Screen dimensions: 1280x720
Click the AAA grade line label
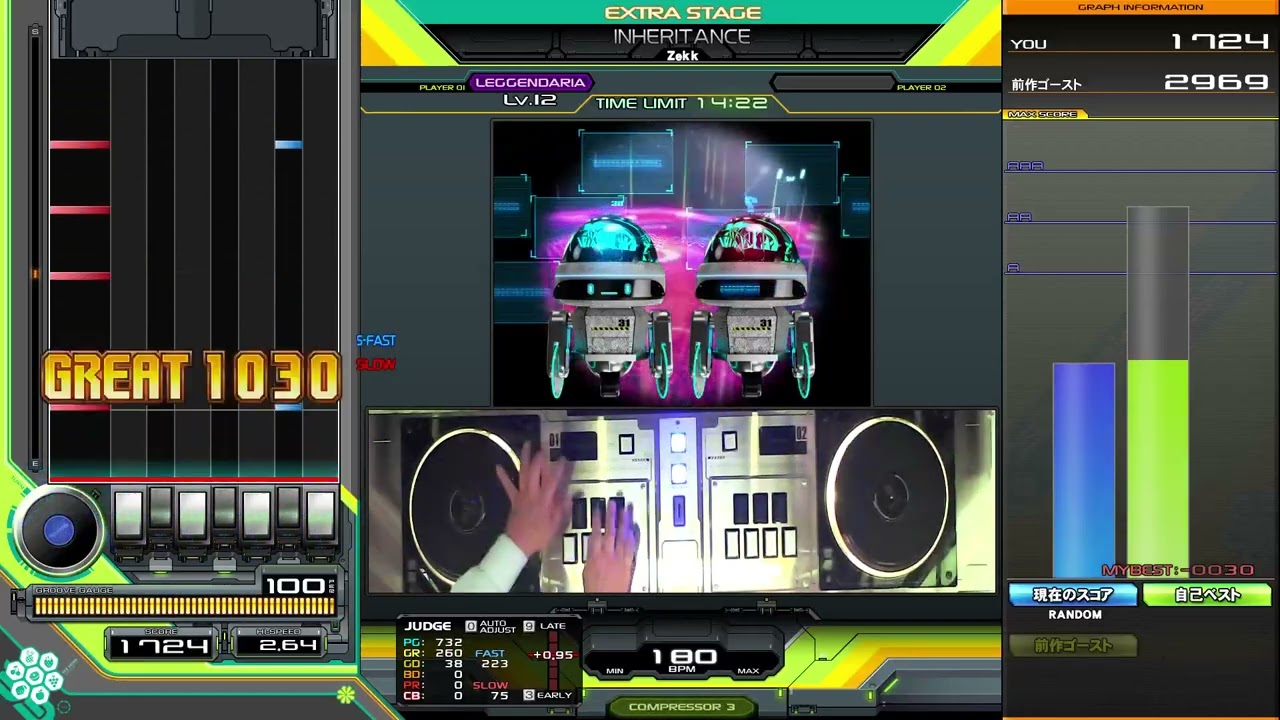pos(1025,166)
